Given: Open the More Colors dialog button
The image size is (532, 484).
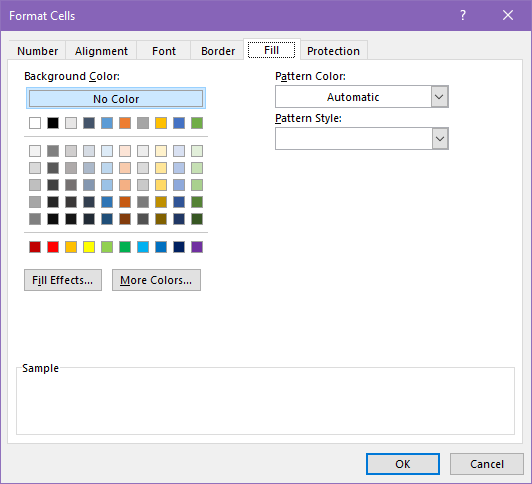Looking at the screenshot, I should point(156,280).
